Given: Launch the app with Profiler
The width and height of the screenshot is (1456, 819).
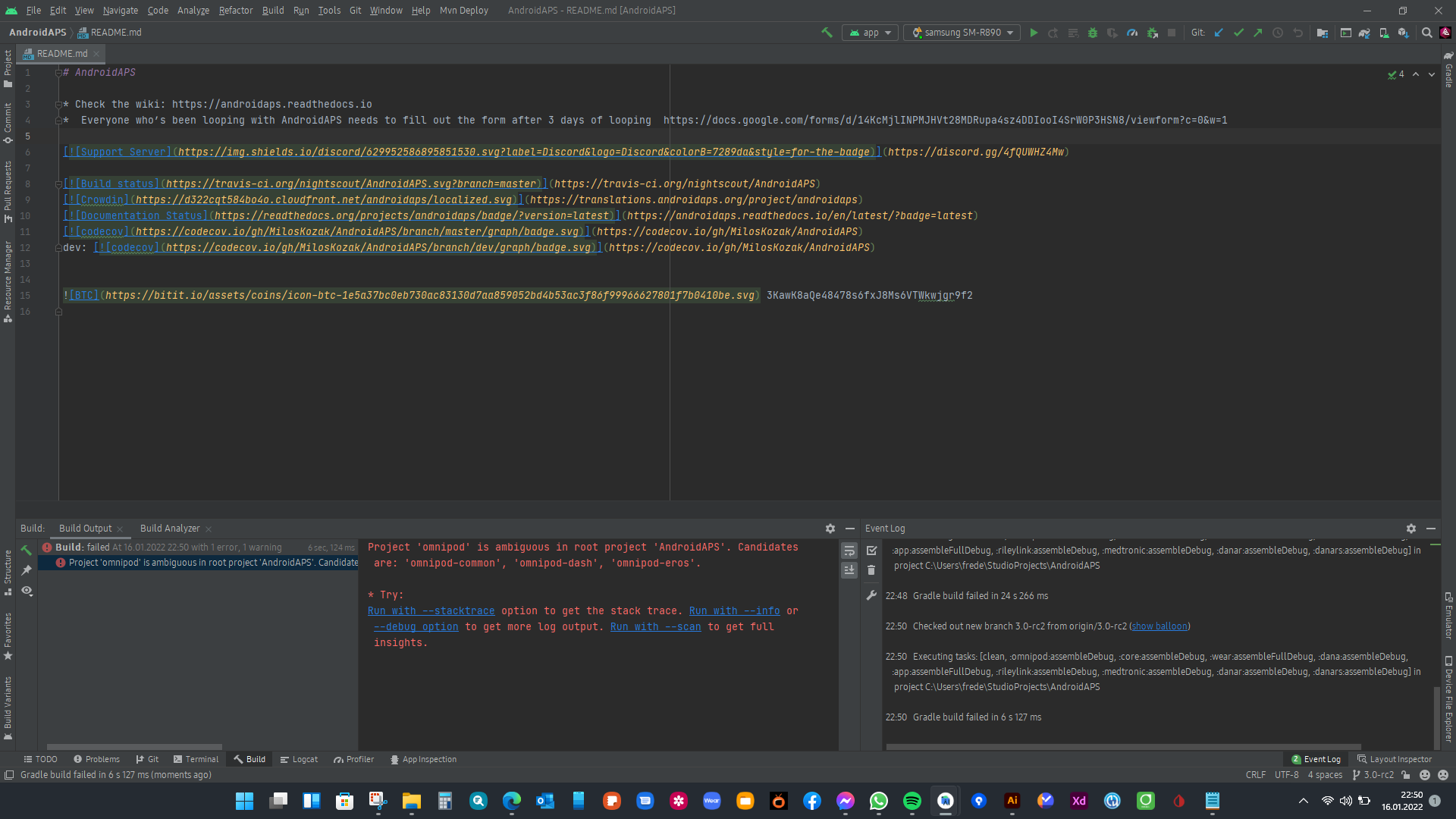Looking at the screenshot, I should coord(1133,33).
